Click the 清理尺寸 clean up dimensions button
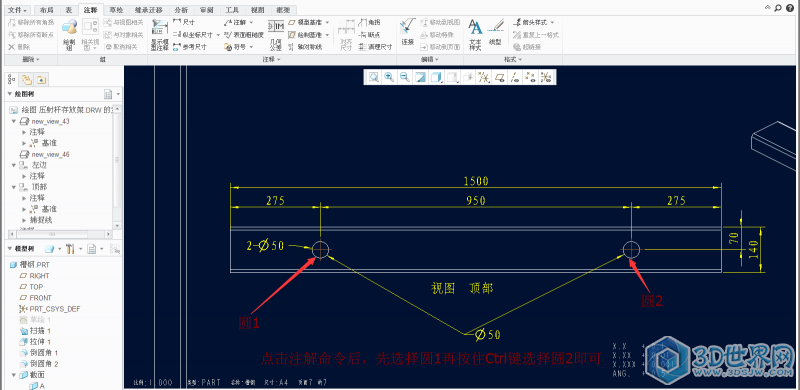 [x=375, y=47]
